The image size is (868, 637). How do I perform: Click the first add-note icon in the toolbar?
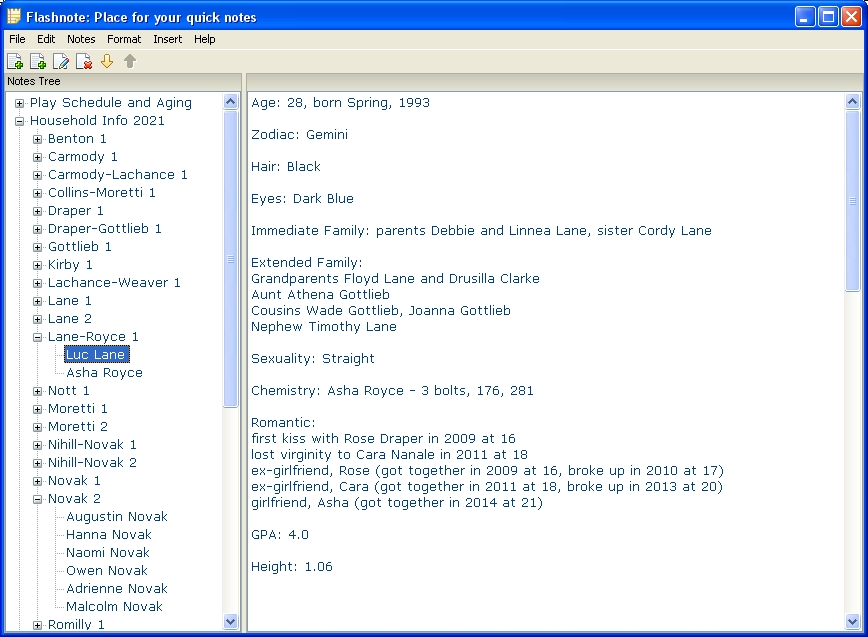coord(15,61)
